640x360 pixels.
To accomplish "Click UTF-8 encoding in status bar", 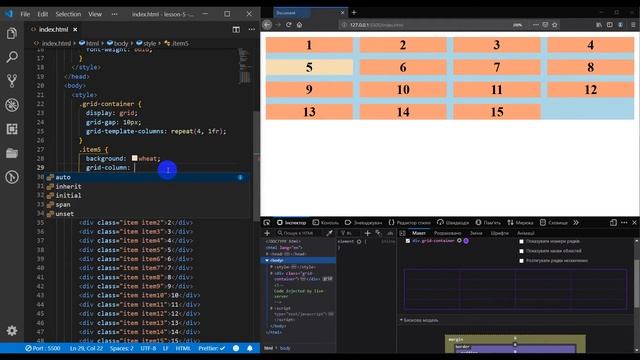I will click(x=148, y=348).
